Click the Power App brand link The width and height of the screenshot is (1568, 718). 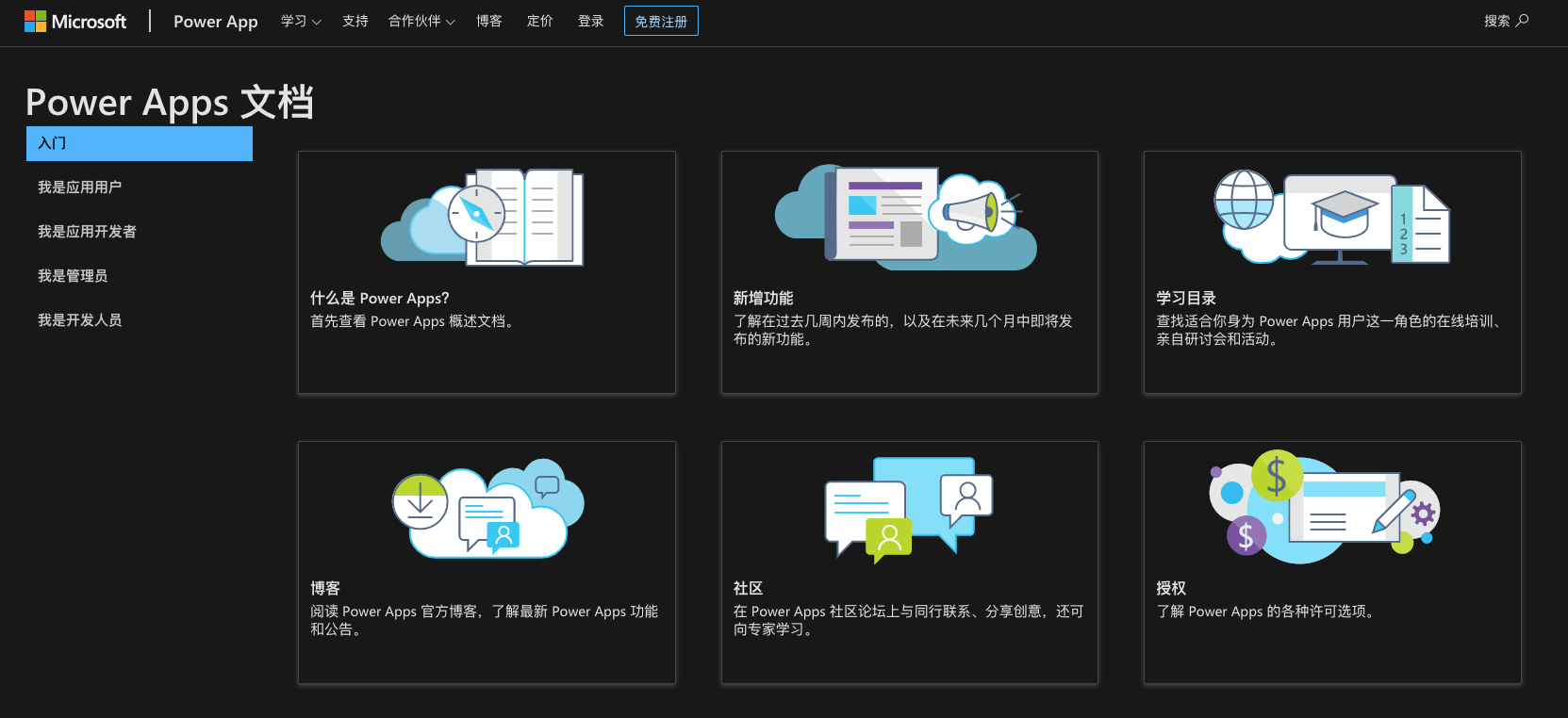click(216, 21)
